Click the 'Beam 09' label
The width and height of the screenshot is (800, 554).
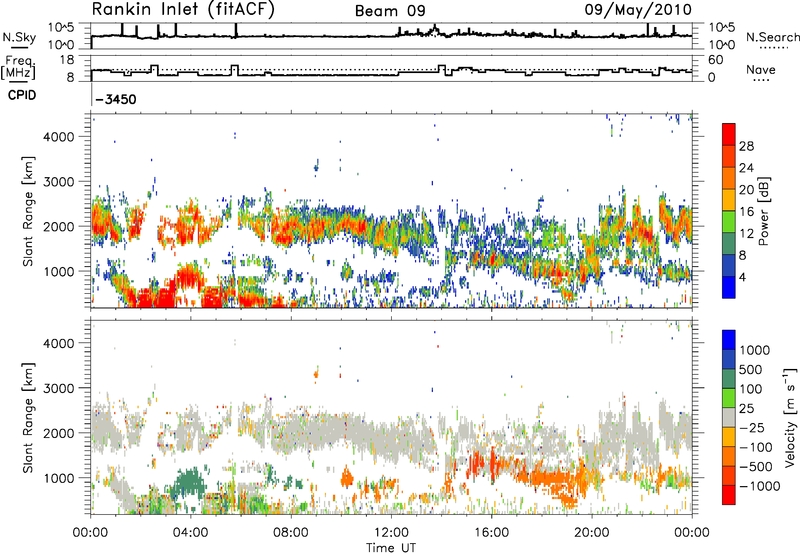[x=390, y=11]
